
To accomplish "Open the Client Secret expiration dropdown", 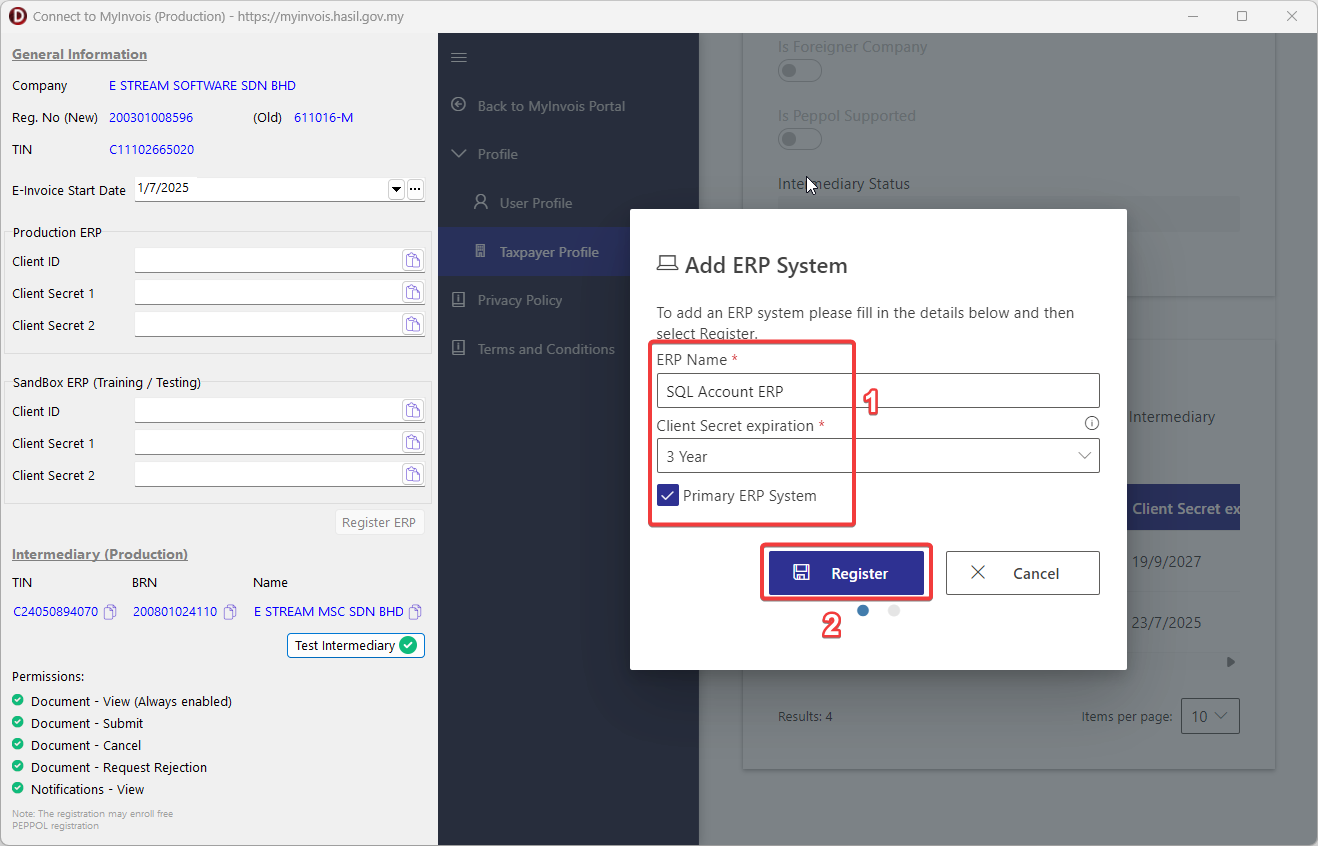I will 877,456.
